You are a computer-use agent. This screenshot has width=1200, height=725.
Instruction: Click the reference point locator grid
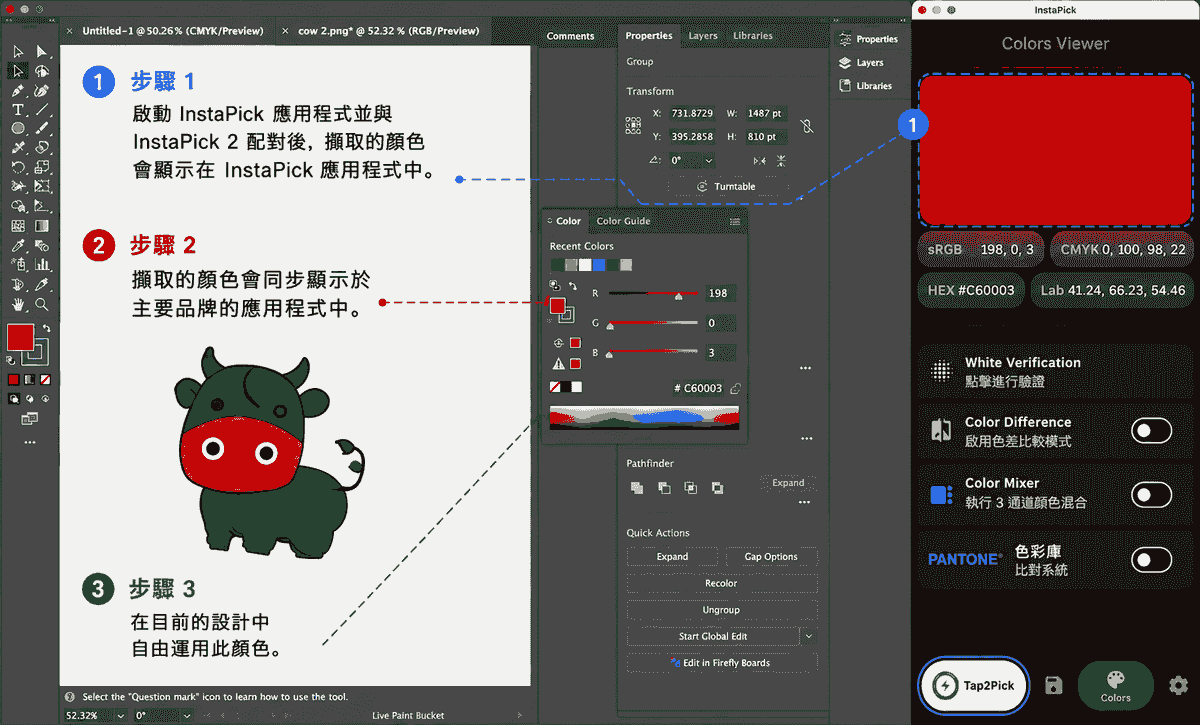click(x=633, y=126)
